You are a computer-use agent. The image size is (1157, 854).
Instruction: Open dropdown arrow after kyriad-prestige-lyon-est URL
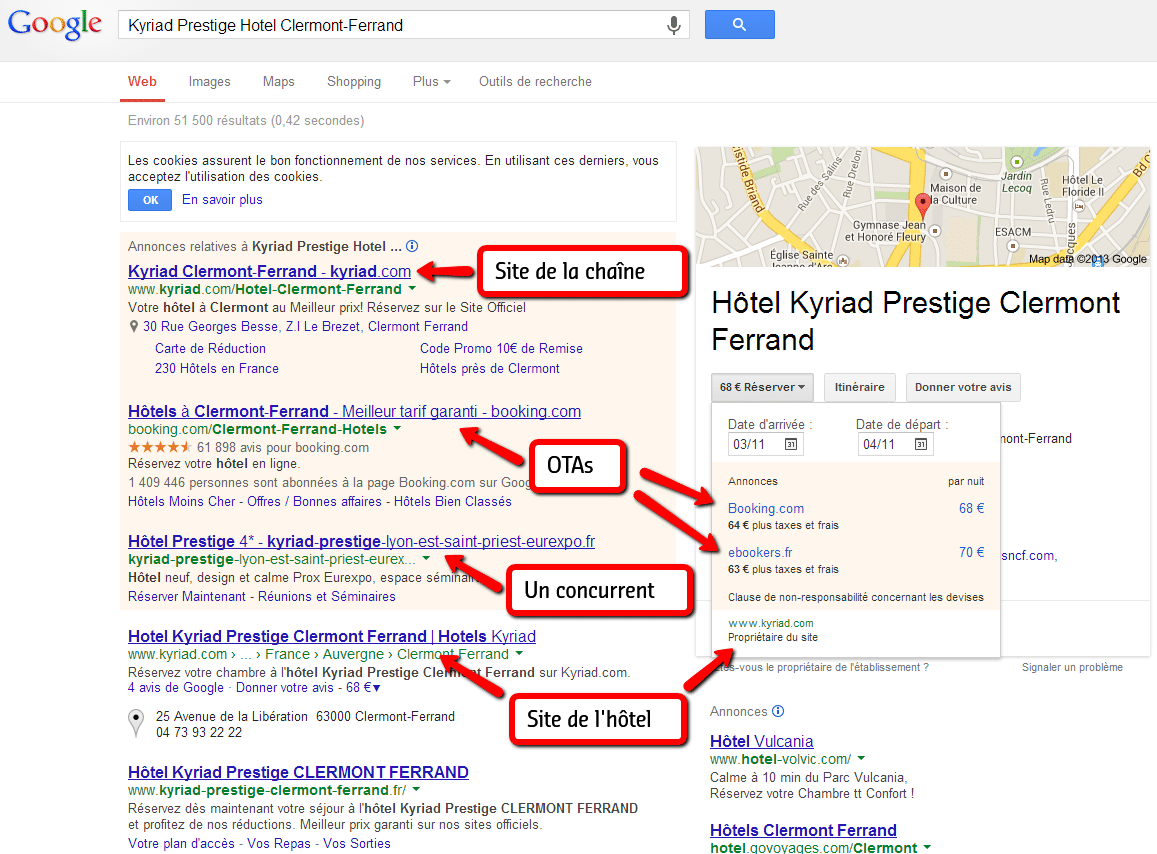point(426,559)
